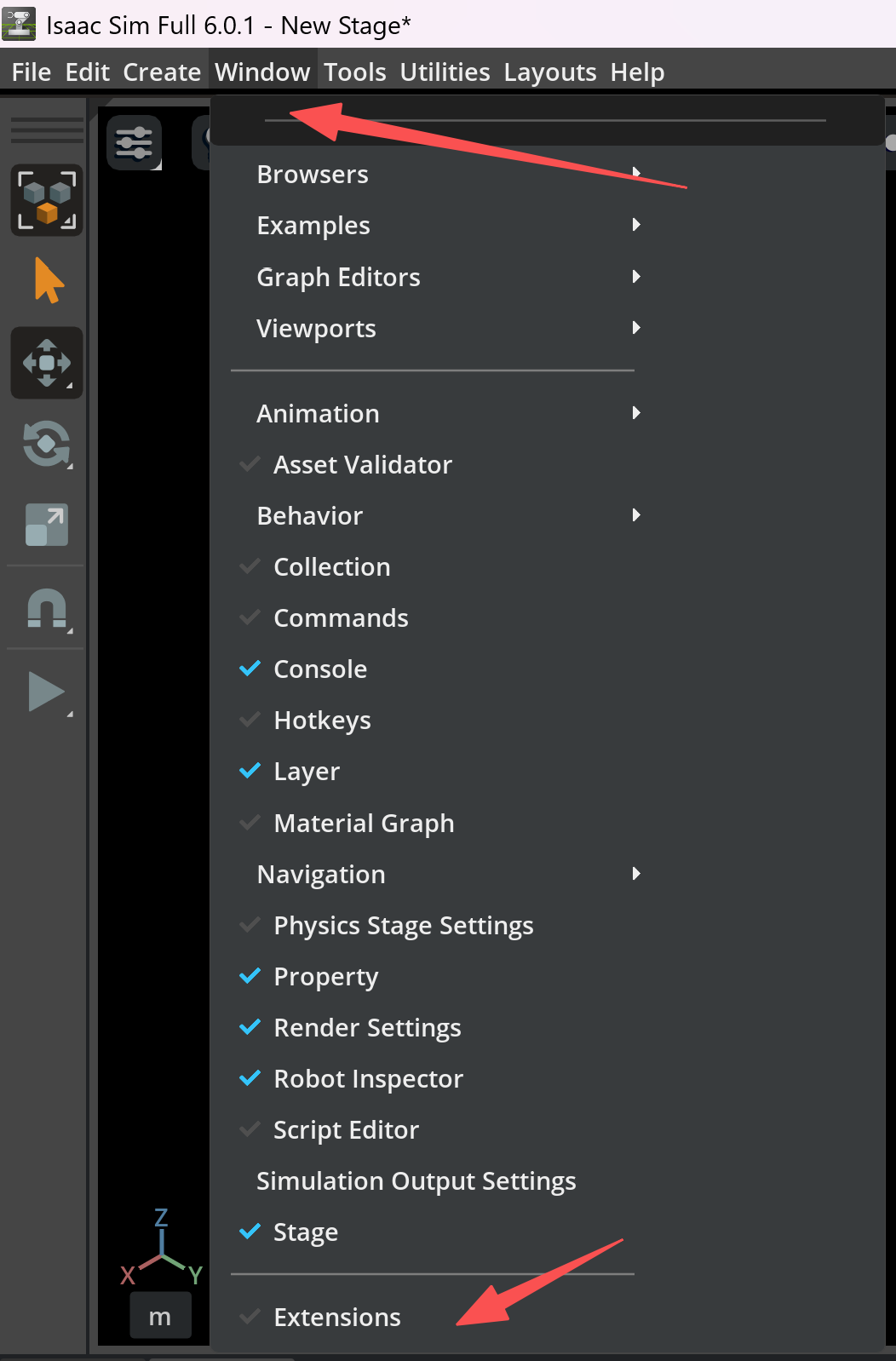Open the Layouts menu
896x1361 pixels.
550,72
